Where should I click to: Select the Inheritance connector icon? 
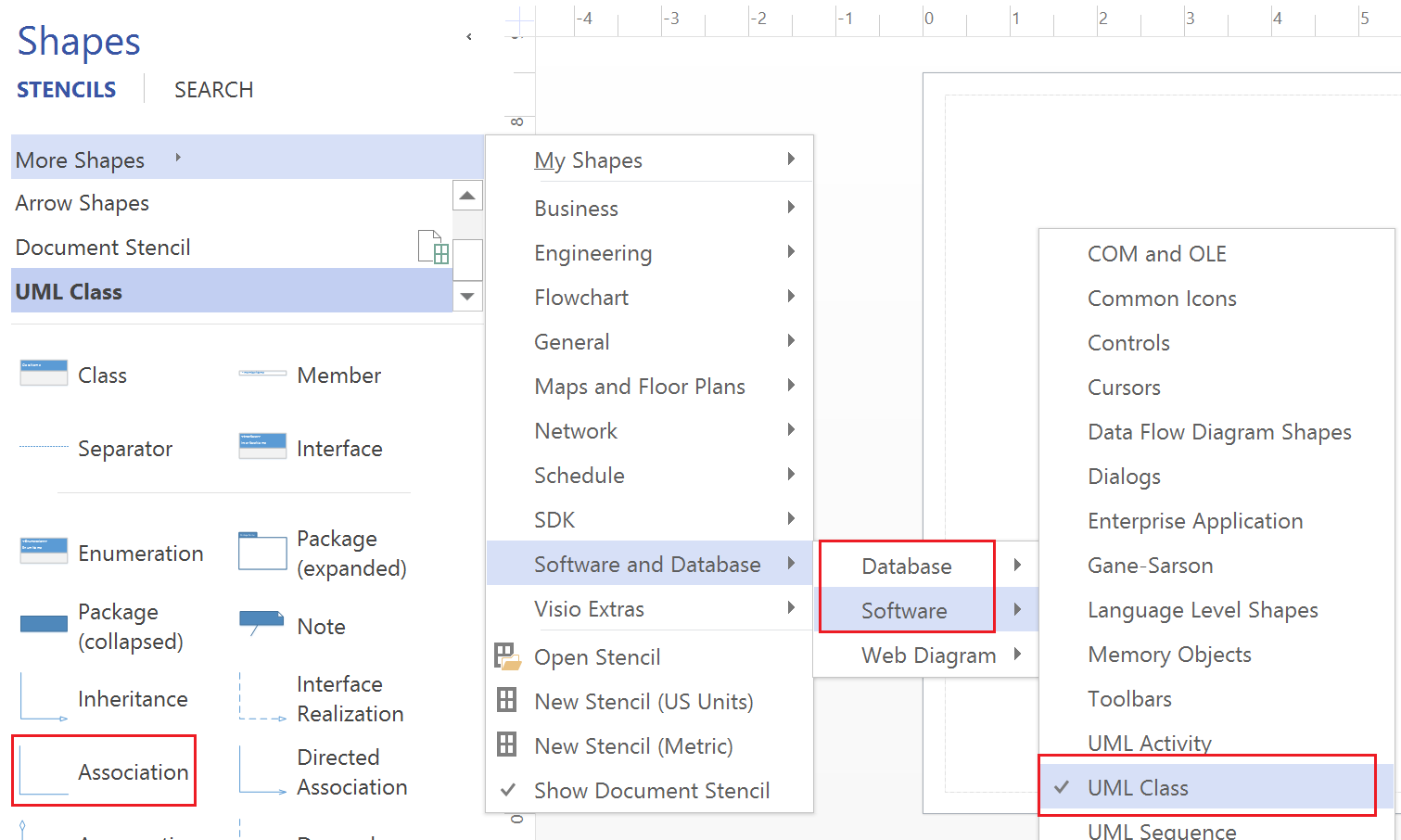(44, 698)
